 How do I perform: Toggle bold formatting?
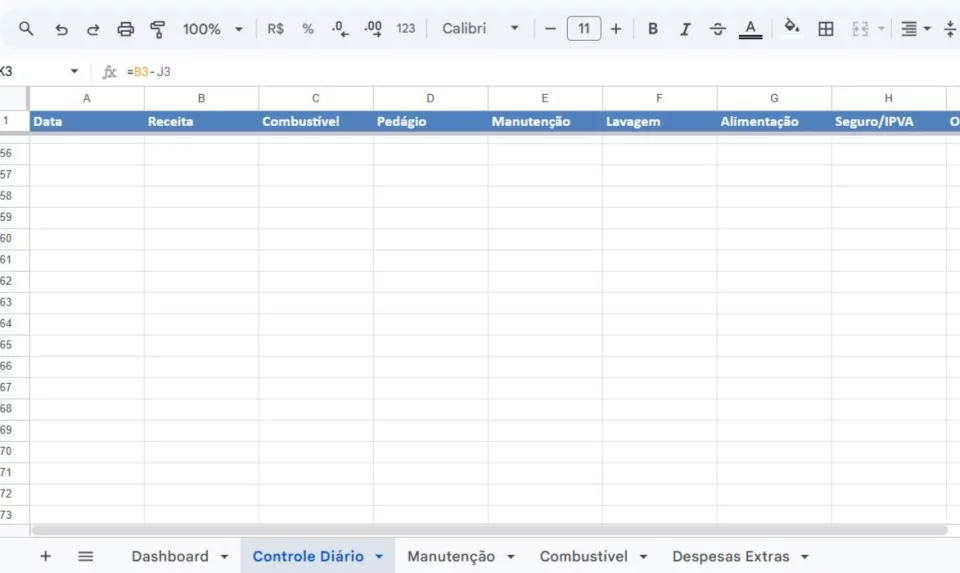point(653,29)
